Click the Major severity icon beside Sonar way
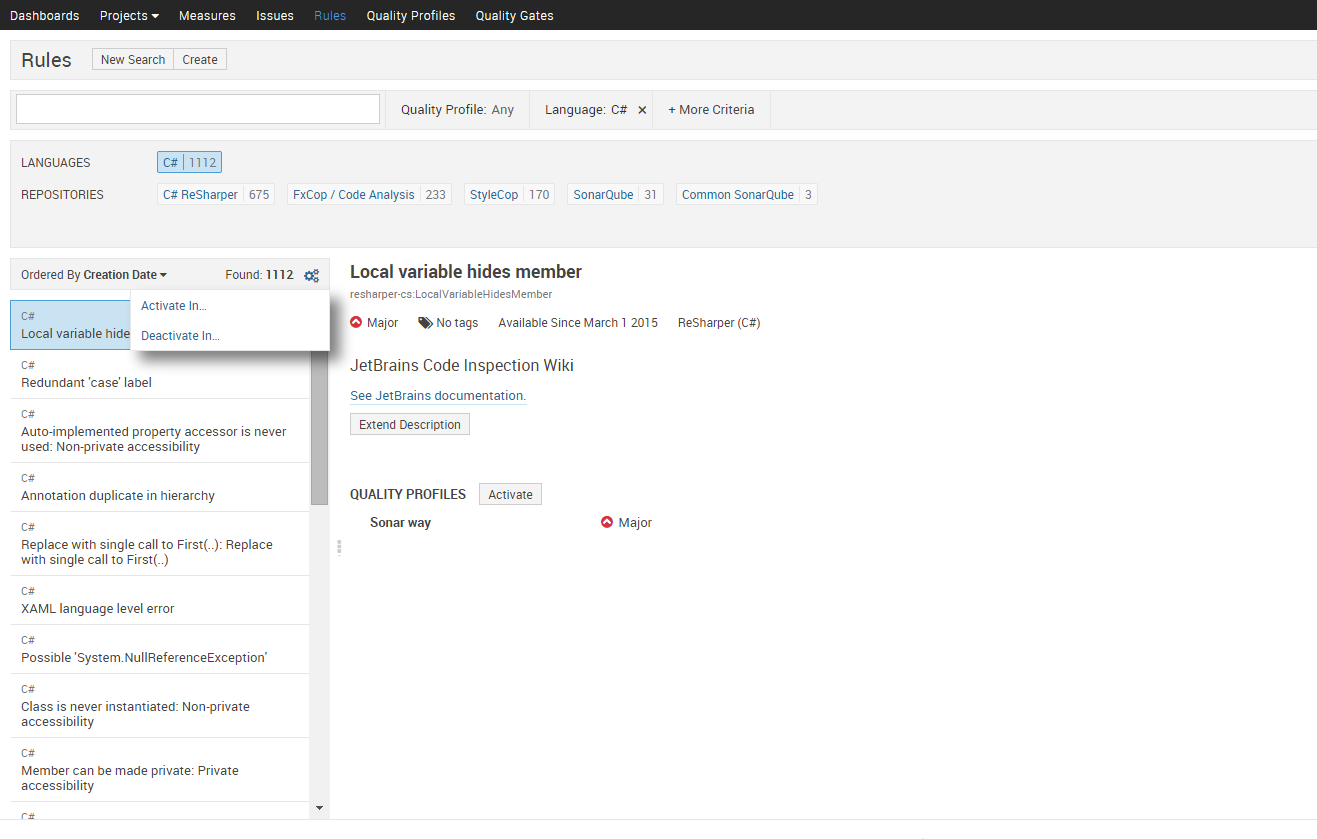Screen dimensions: 1317x839 606,521
